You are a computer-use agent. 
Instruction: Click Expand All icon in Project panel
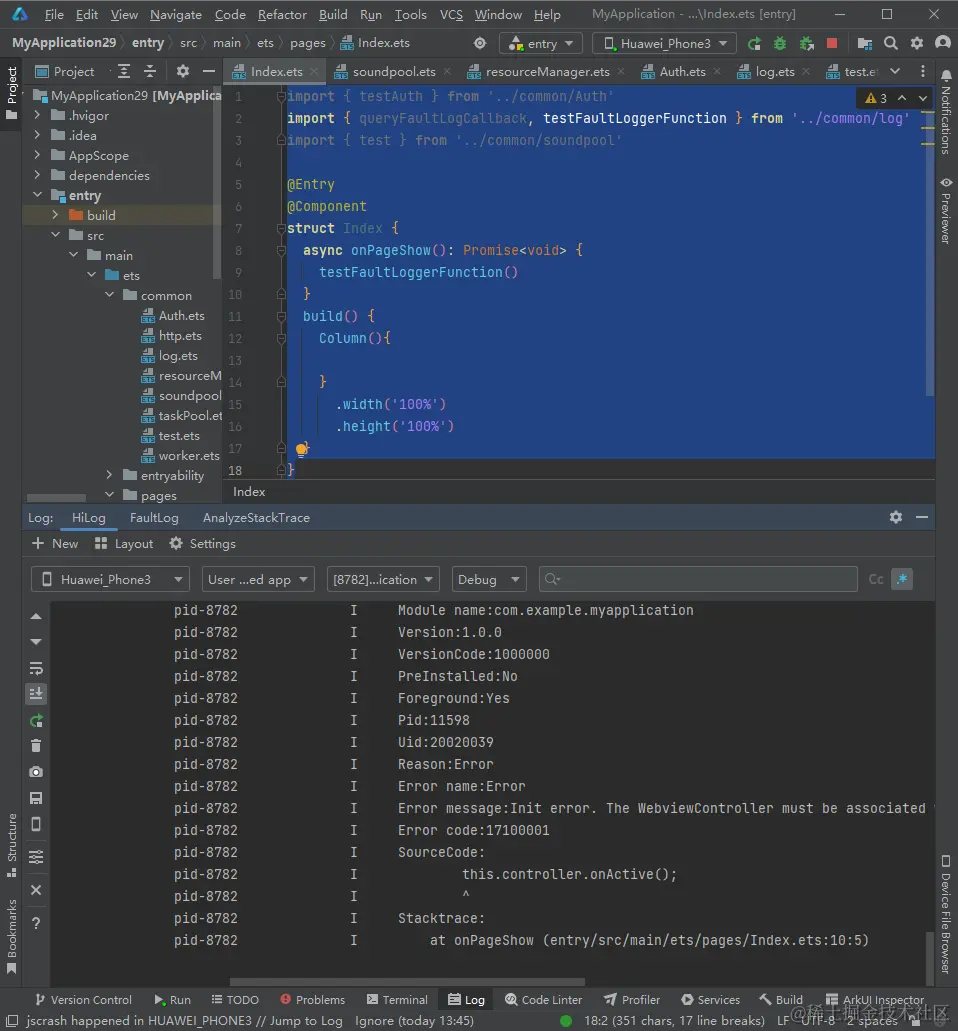click(124, 71)
